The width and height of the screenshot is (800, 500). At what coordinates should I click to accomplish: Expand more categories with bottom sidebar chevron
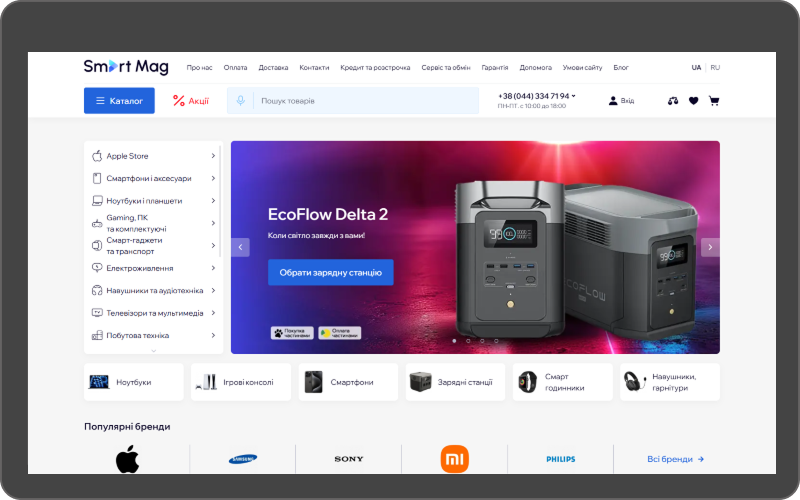pyautogui.click(x=154, y=351)
